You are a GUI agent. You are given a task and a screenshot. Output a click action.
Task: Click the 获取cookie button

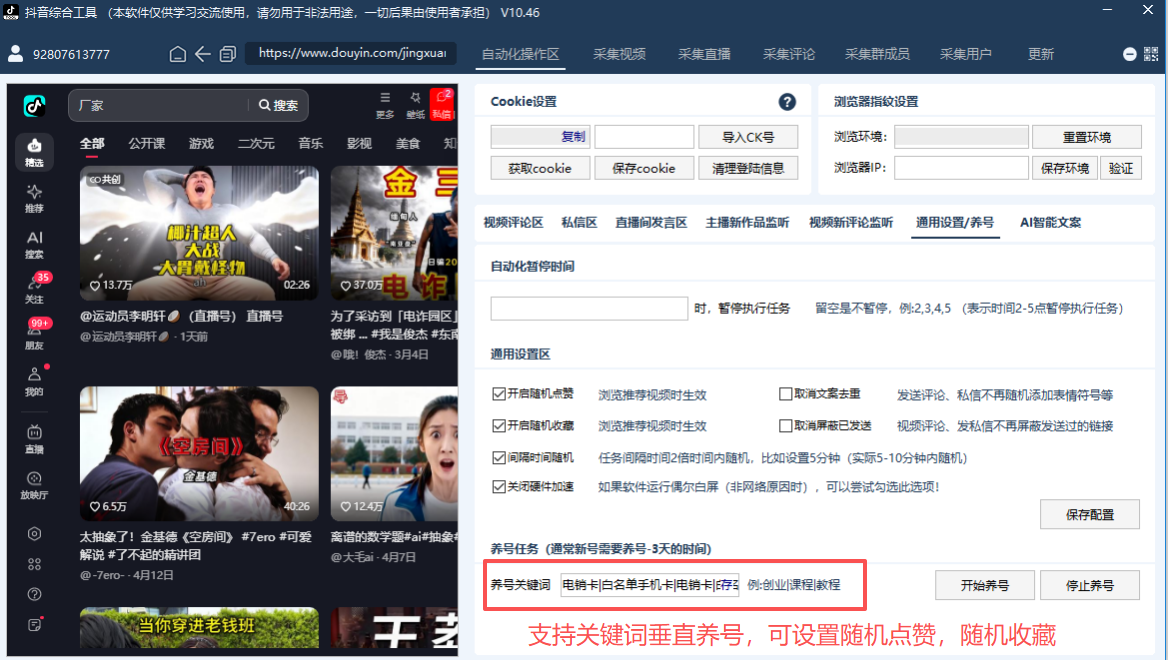(540, 168)
